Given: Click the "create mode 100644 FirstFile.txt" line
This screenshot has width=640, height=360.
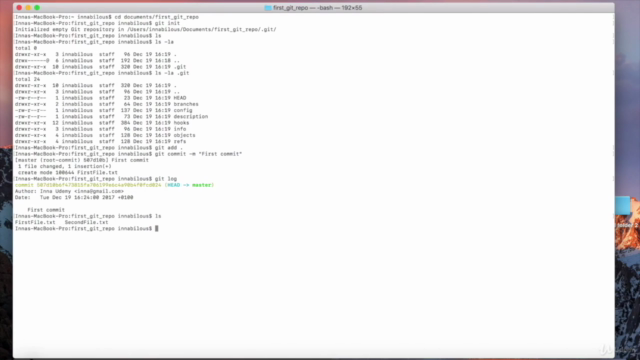Looking at the screenshot, I should click(68, 173).
